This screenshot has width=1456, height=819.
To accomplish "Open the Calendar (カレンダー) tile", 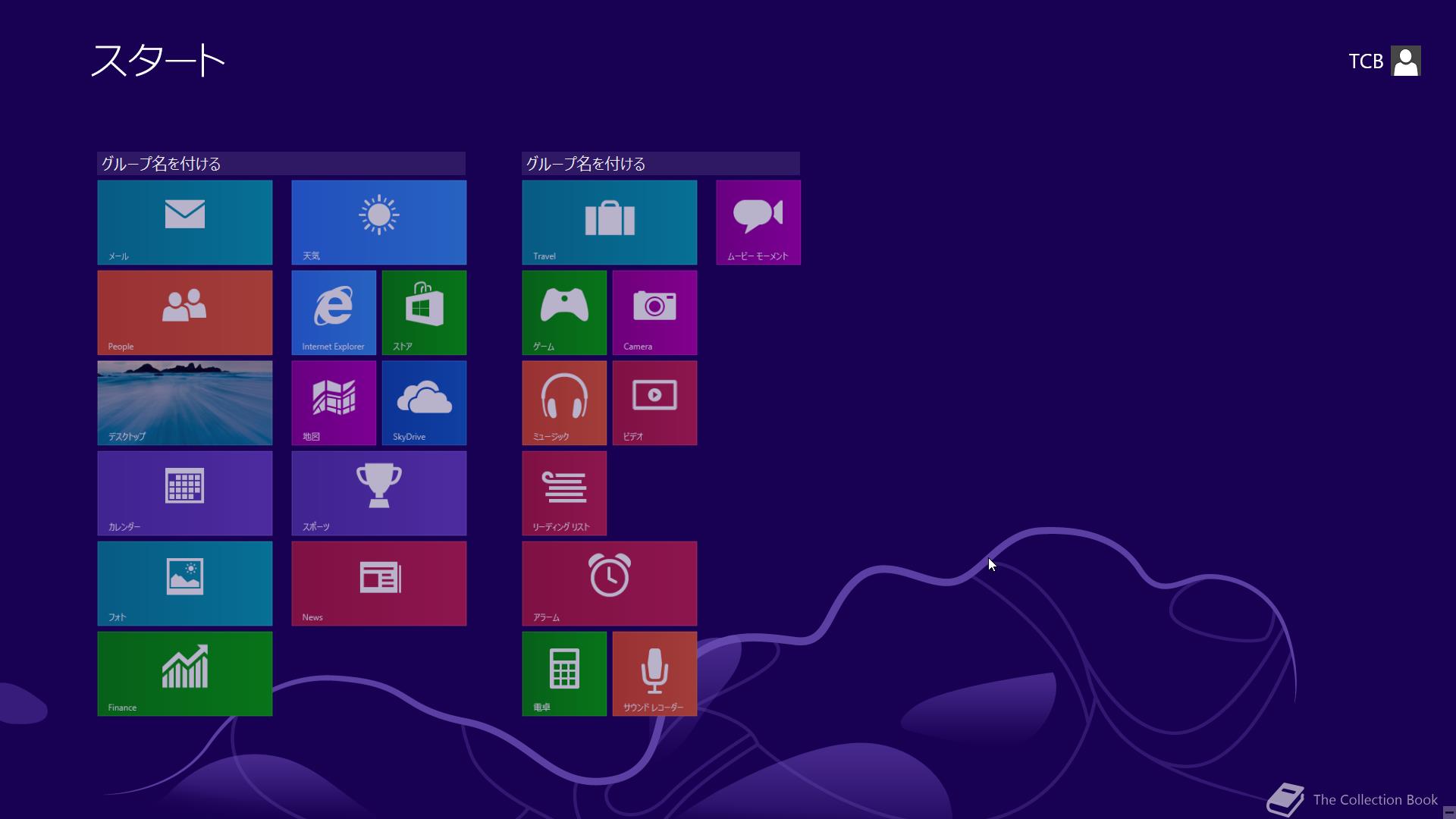I will (184, 493).
